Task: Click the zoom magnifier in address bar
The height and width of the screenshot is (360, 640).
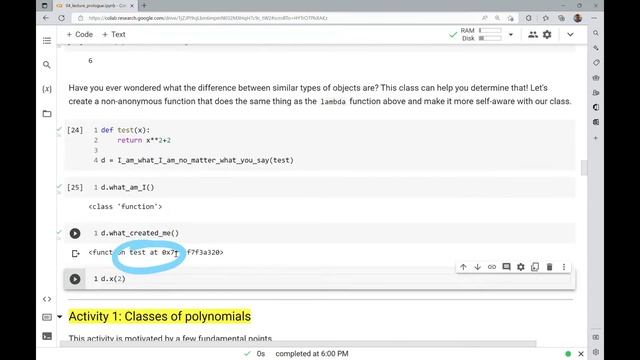Action: click(498, 18)
